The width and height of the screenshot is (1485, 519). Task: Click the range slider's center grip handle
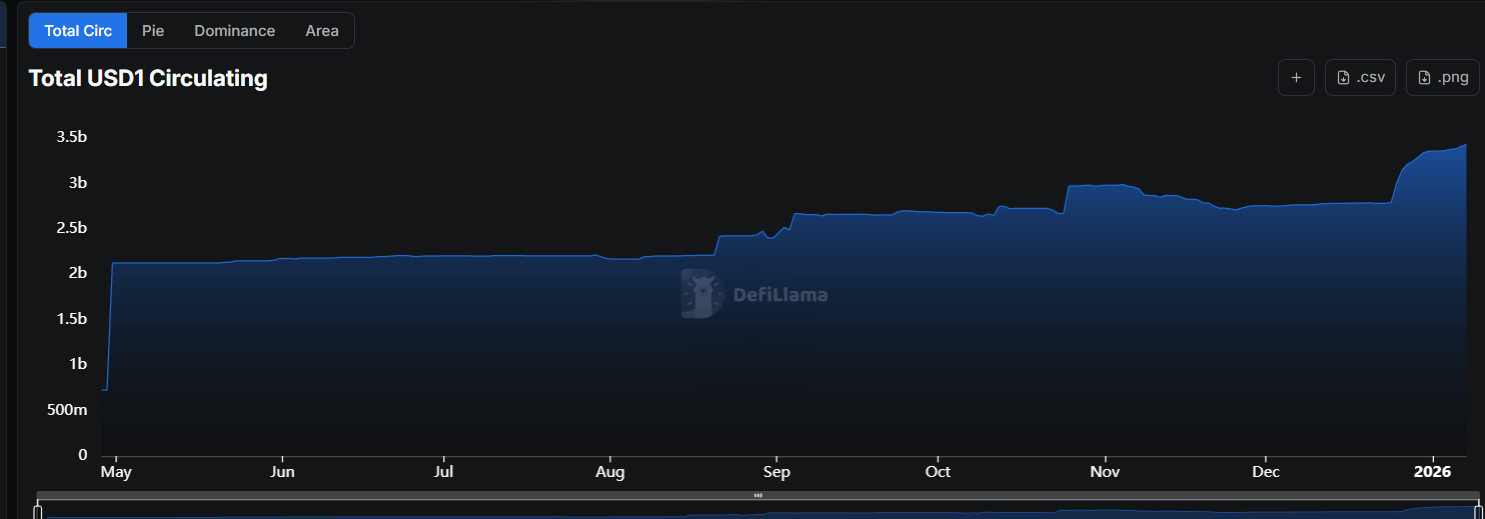point(758,495)
